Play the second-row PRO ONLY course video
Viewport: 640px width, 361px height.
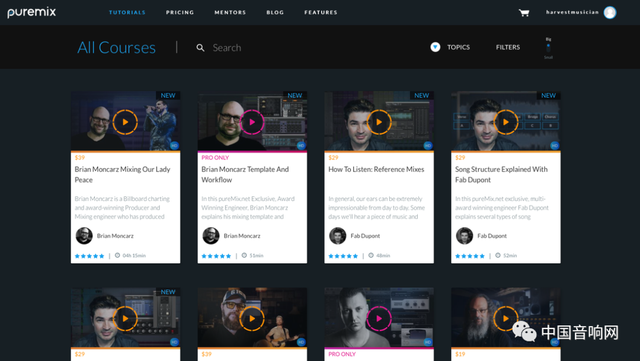click(x=379, y=319)
